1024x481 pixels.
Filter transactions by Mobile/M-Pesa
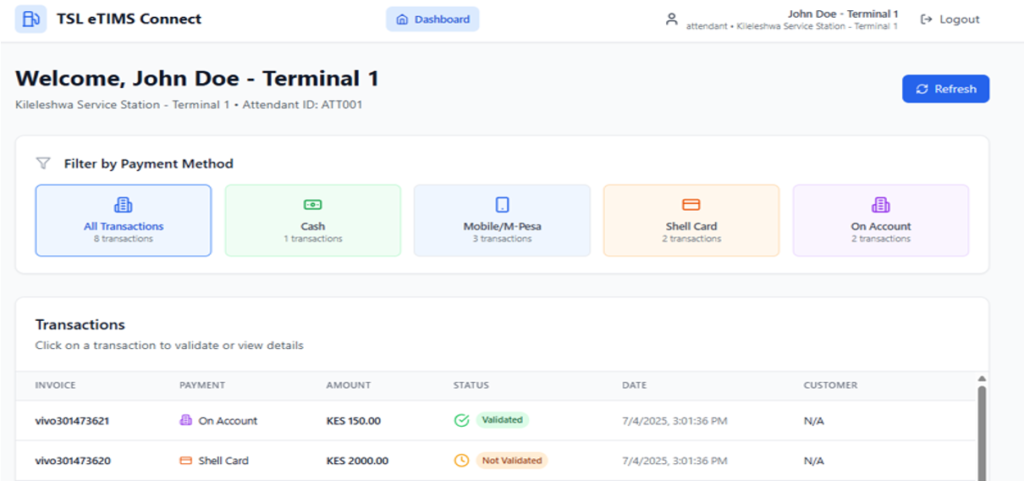point(502,221)
